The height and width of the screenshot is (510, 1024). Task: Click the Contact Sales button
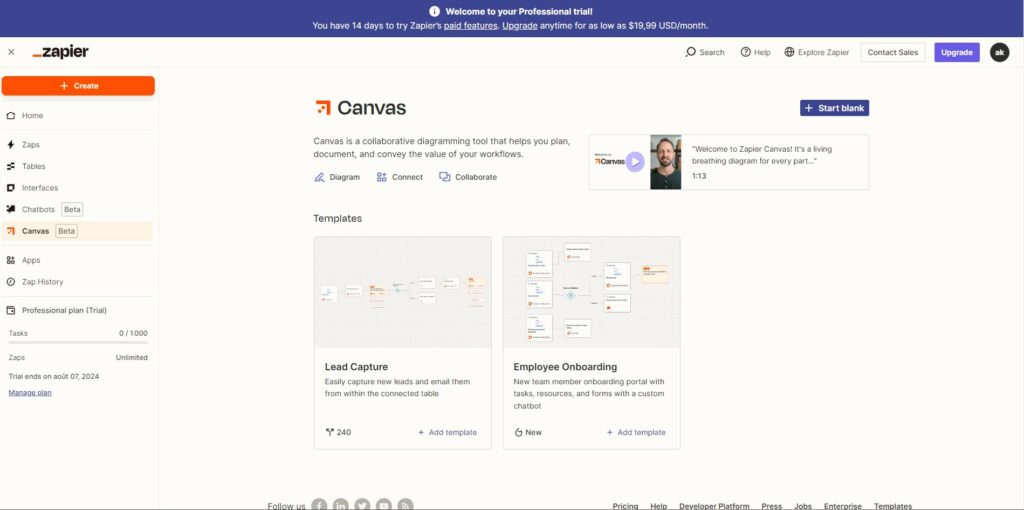point(893,52)
